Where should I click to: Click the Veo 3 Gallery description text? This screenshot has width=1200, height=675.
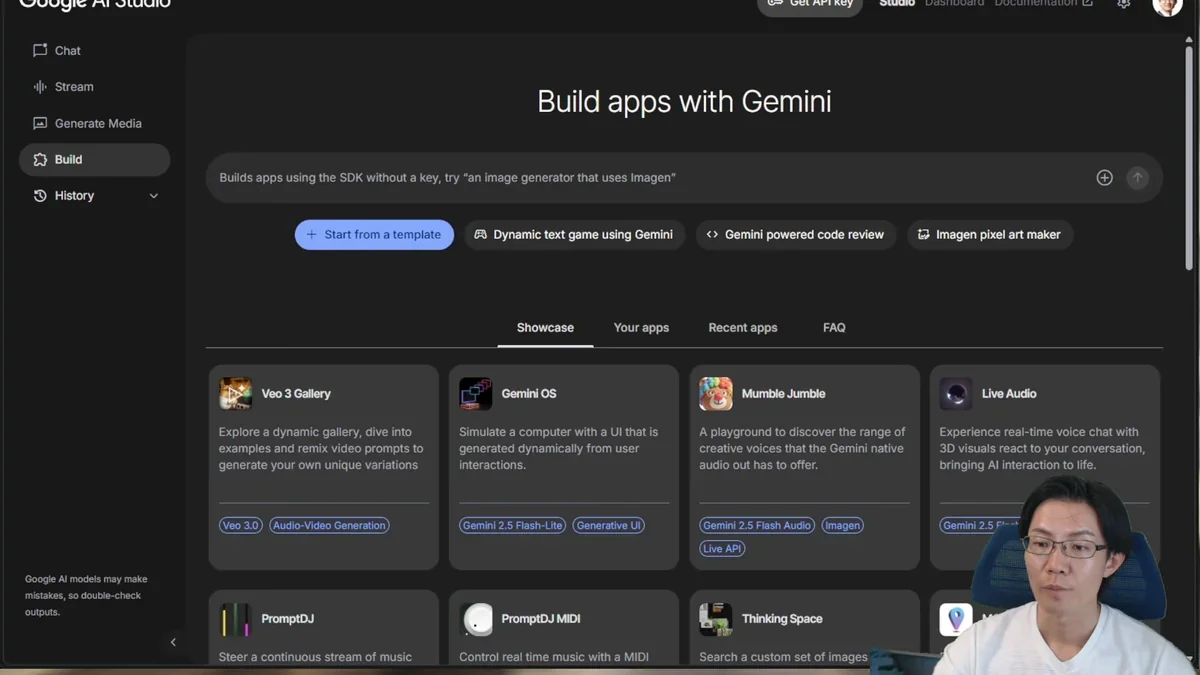point(321,449)
